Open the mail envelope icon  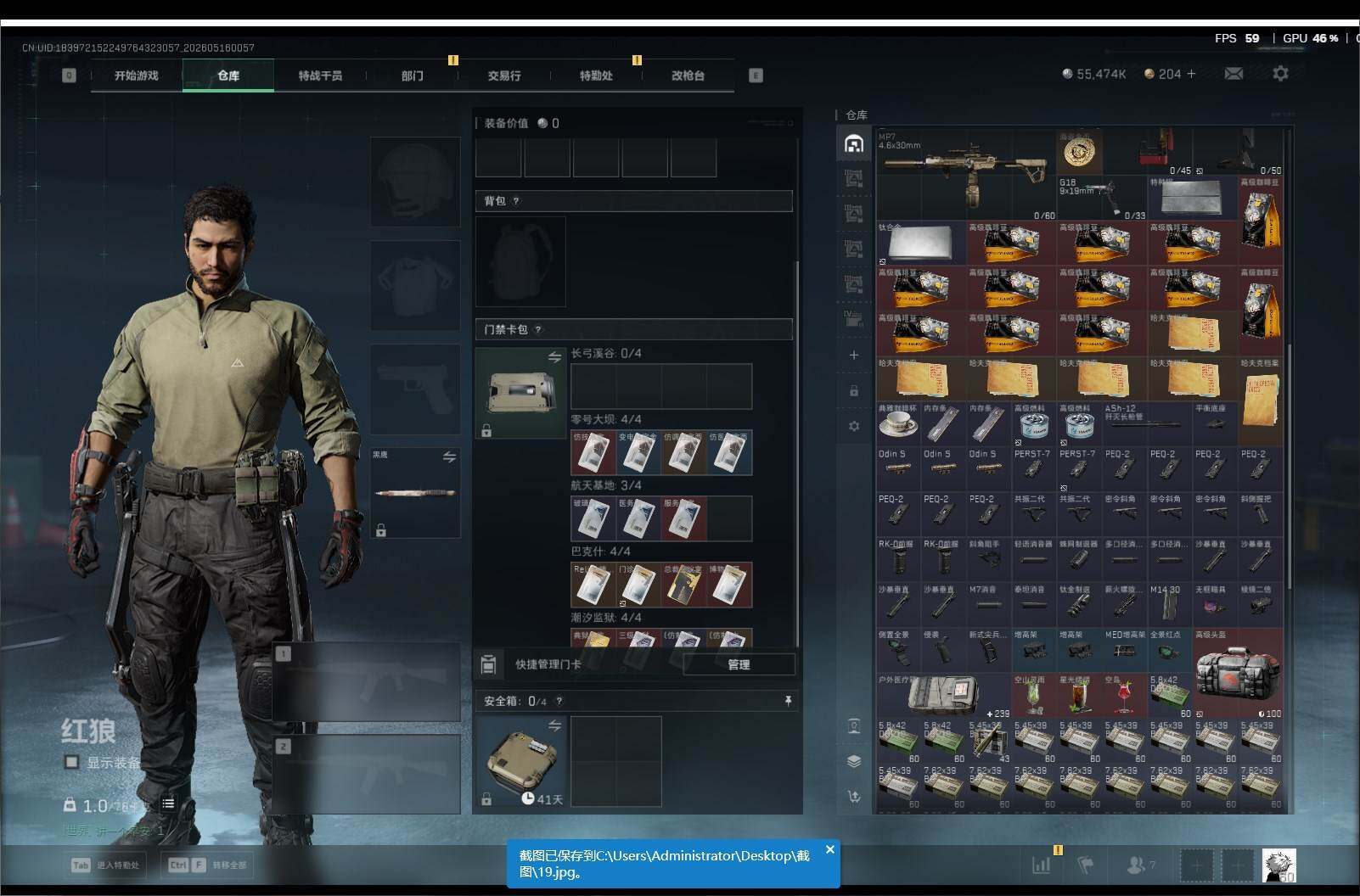tap(1234, 74)
